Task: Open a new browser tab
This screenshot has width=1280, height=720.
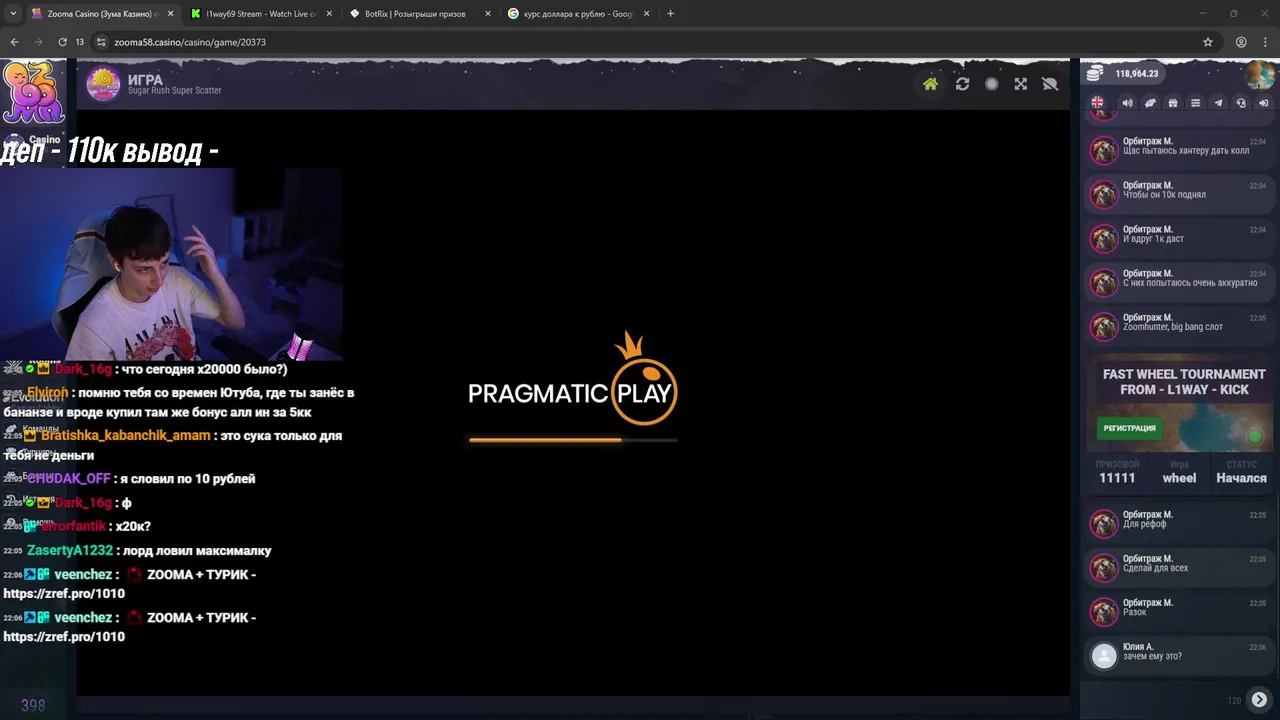Action: pos(670,14)
